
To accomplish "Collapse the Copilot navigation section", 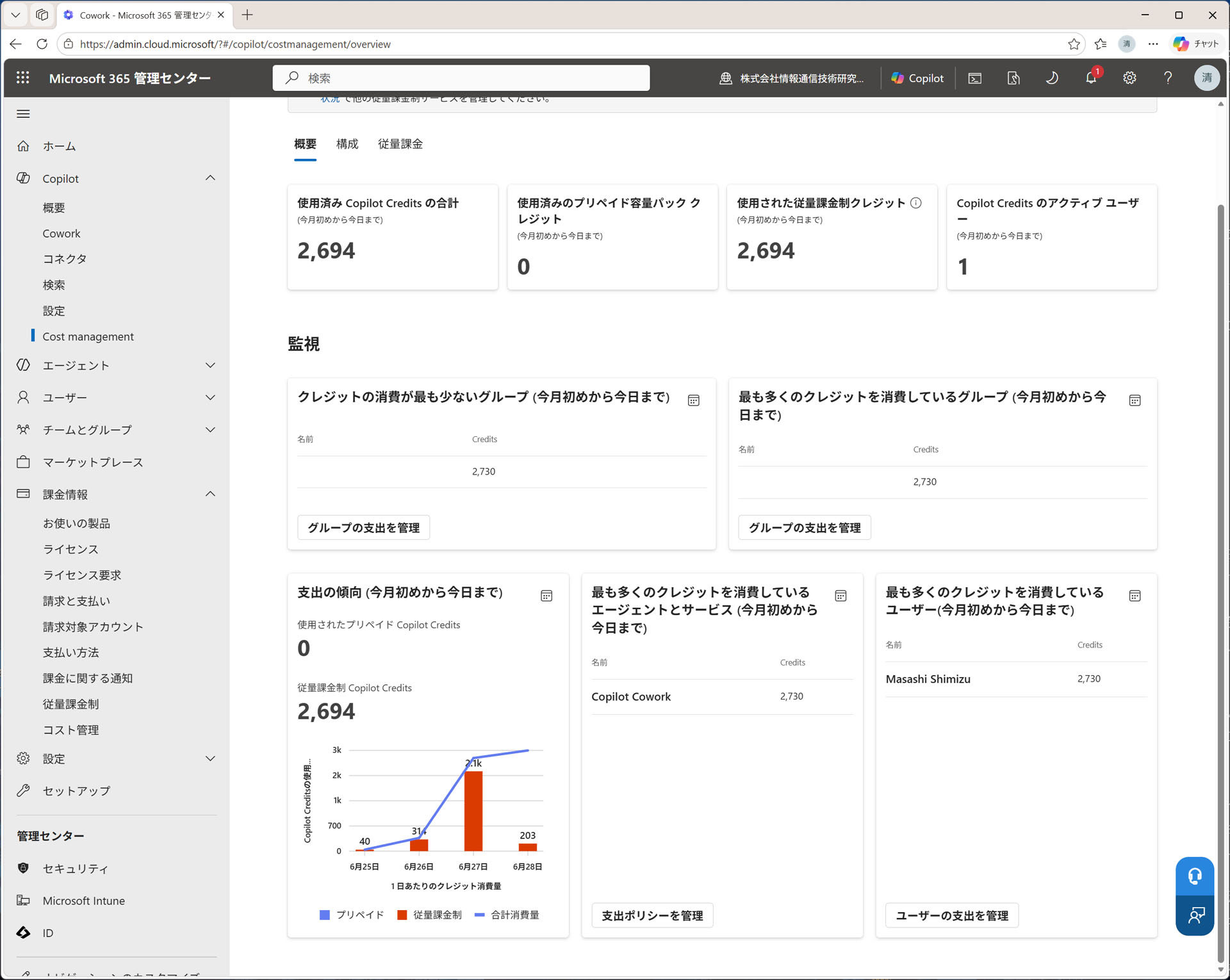I will click(210, 178).
